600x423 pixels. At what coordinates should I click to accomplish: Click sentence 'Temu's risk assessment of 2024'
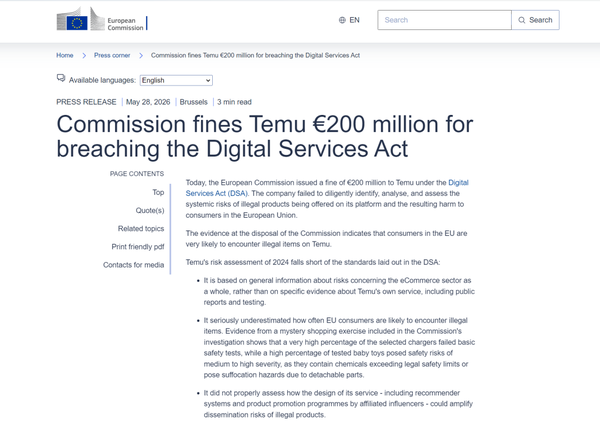pos(313,262)
